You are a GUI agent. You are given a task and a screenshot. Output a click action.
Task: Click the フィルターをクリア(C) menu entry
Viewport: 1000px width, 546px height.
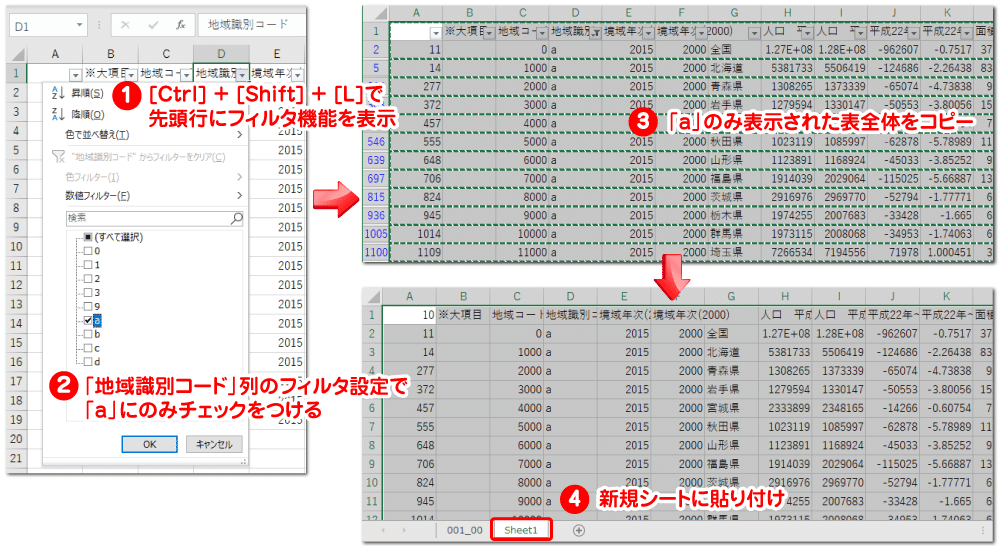click(x=148, y=157)
